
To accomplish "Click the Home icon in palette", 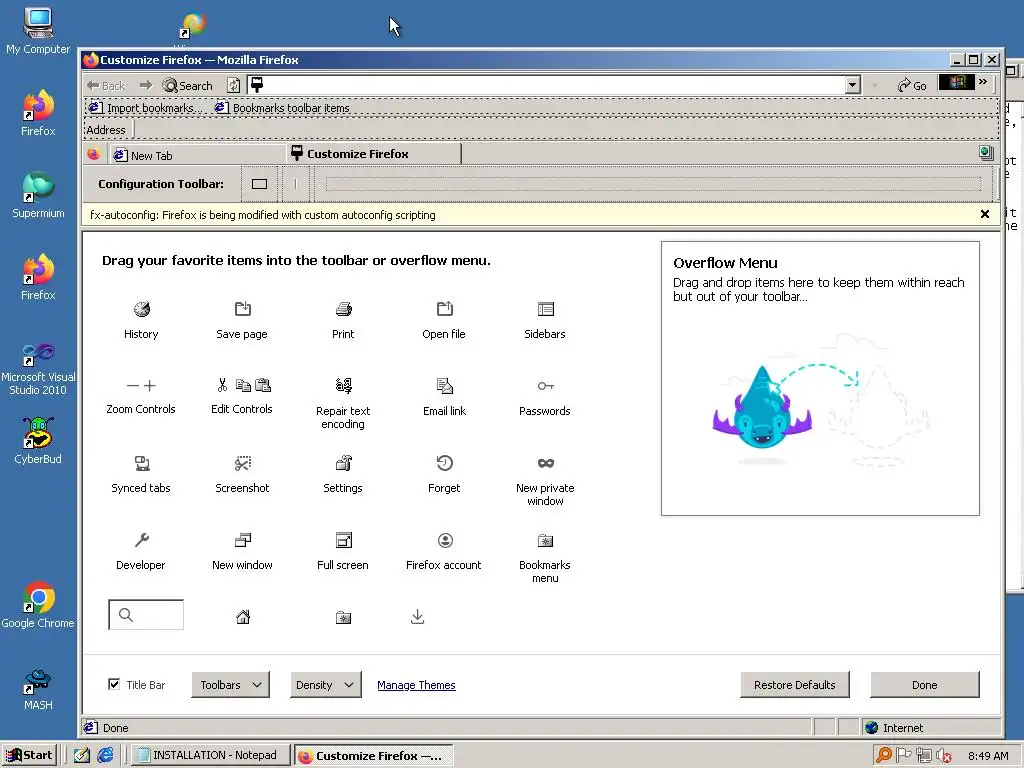I will pos(243,616).
